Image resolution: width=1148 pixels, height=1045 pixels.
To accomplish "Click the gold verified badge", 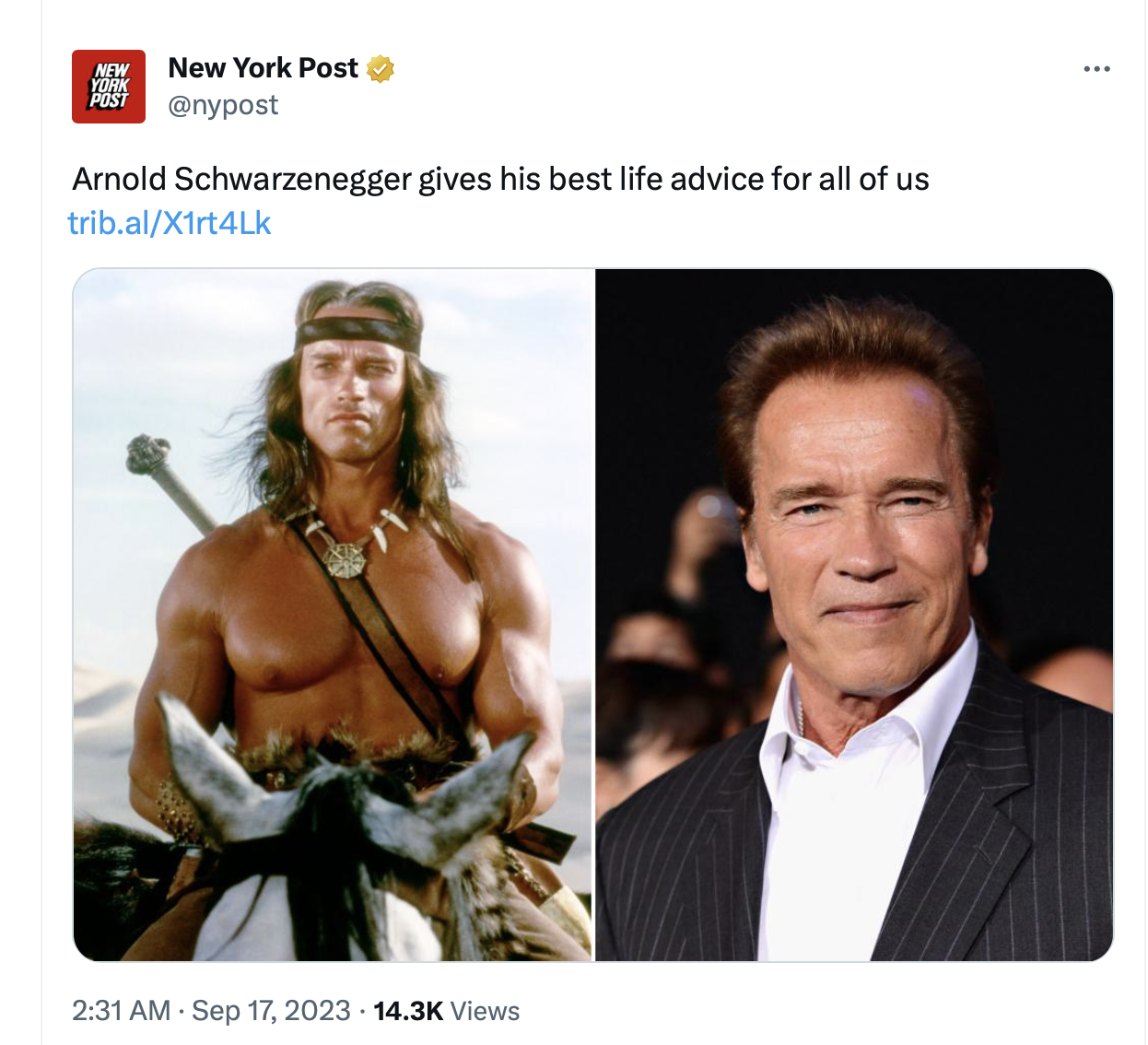I will [381, 69].
